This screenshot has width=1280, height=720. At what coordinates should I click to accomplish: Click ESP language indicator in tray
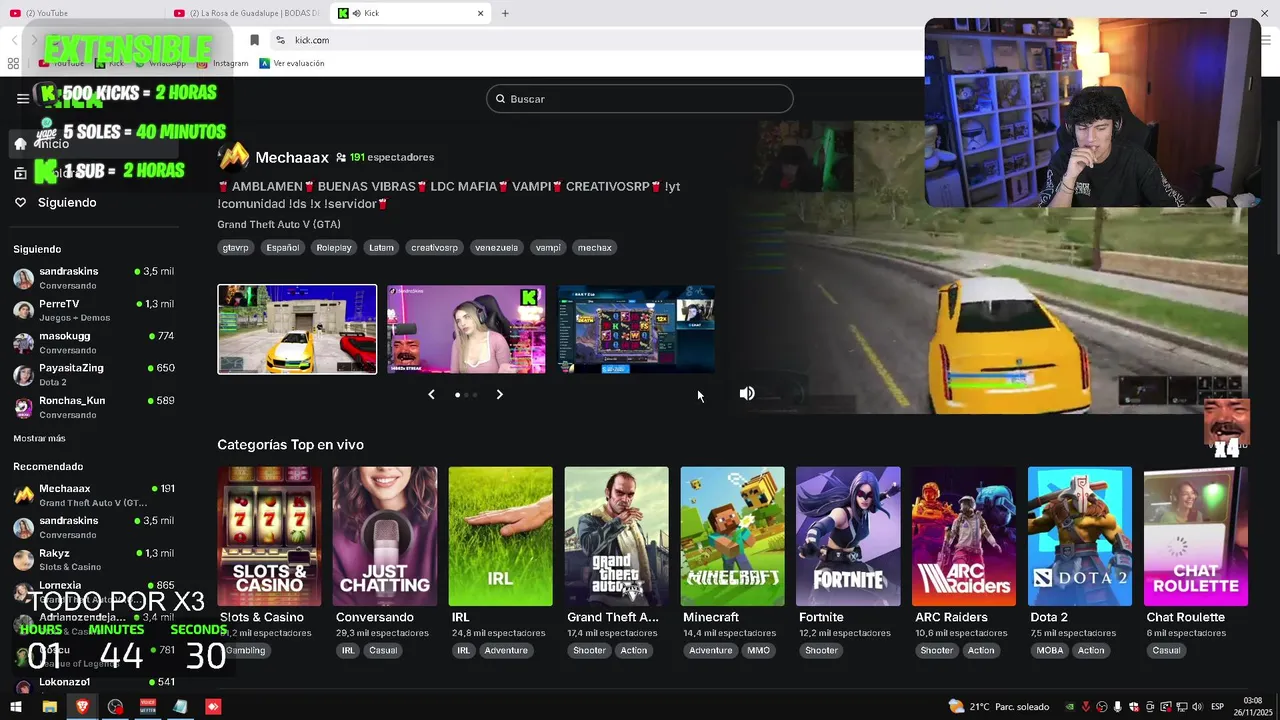[x=1217, y=706]
